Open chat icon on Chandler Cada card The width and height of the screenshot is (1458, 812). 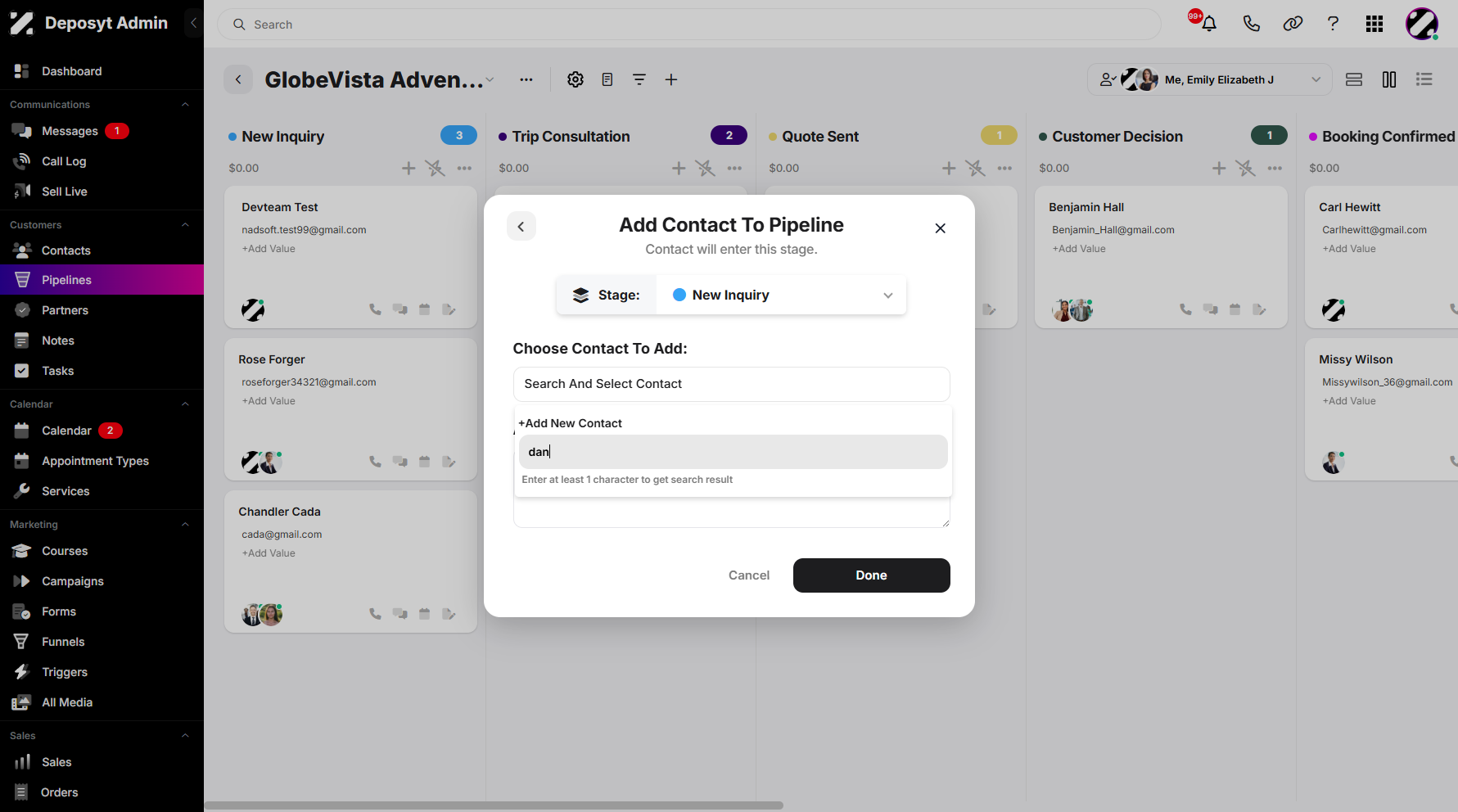(399, 614)
